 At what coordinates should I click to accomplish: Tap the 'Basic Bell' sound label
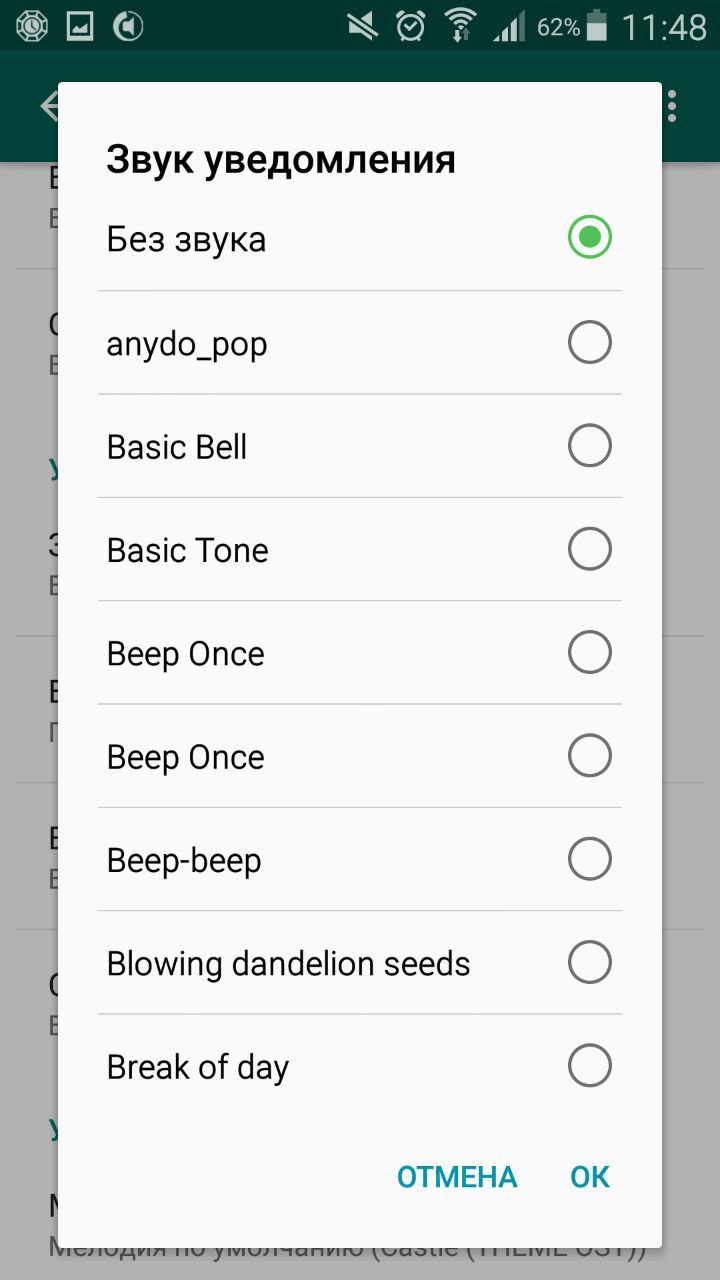click(x=177, y=447)
